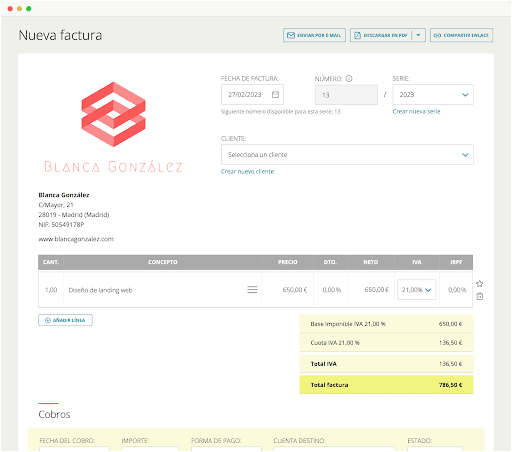Click the delete line trash icon
Image resolution: width=512 pixels, height=452 pixels.
coord(480,296)
